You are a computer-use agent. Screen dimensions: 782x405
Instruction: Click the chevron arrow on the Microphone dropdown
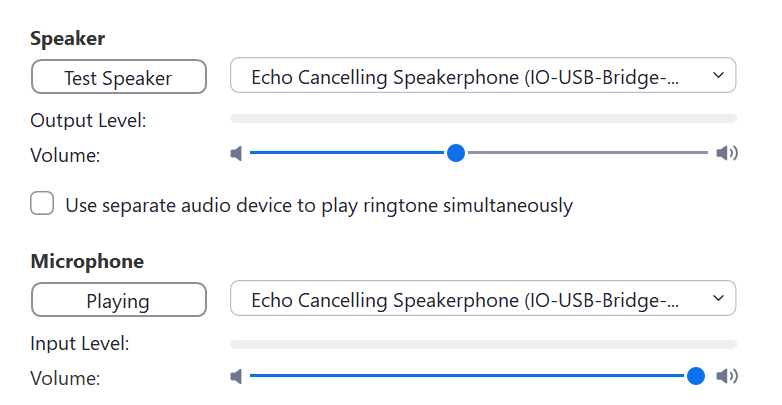[x=716, y=299]
